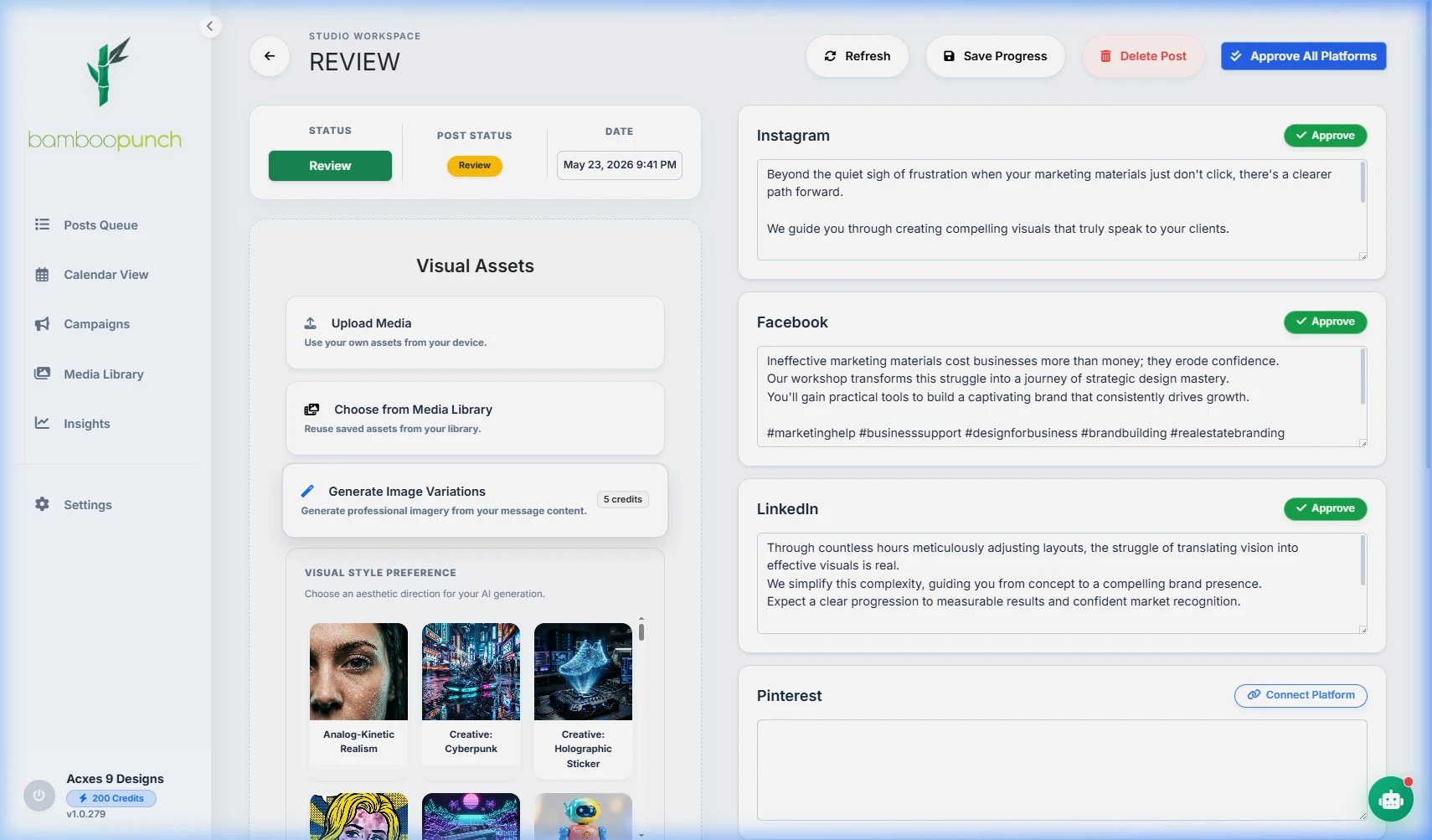Click Delete Post button
The image size is (1432, 840).
click(x=1143, y=56)
